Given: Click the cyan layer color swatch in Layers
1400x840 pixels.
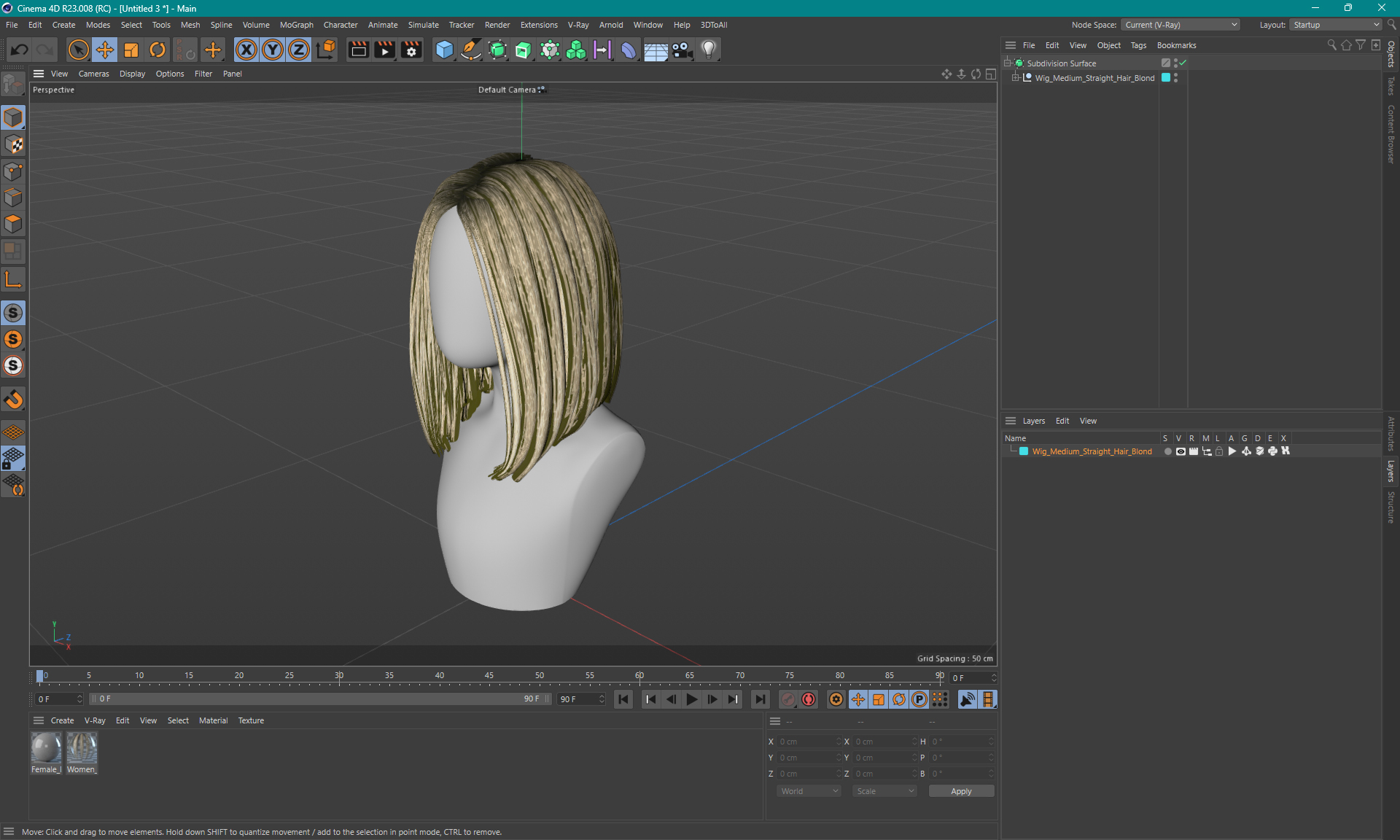Looking at the screenshot, I should 1024,451.
